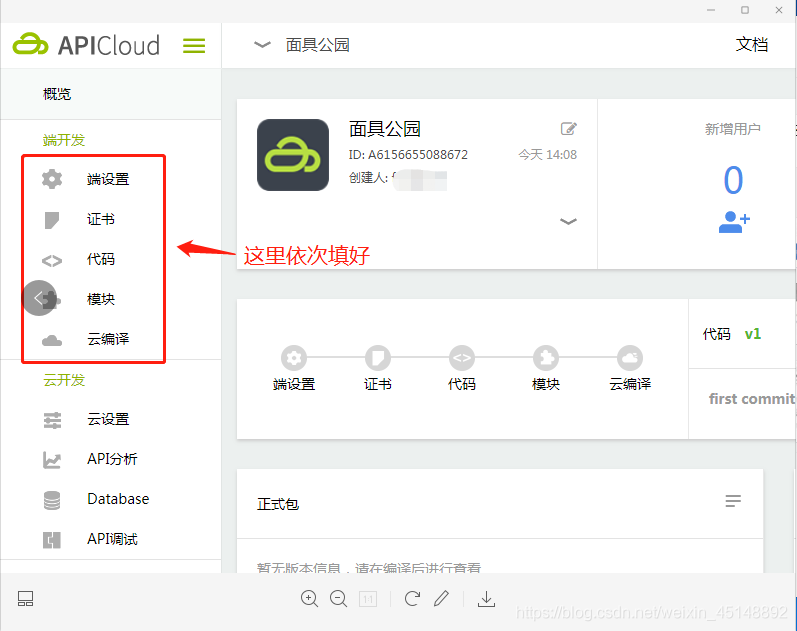Open the 正式包 list menu icon
Screen dimensions: 797x631
733,501
